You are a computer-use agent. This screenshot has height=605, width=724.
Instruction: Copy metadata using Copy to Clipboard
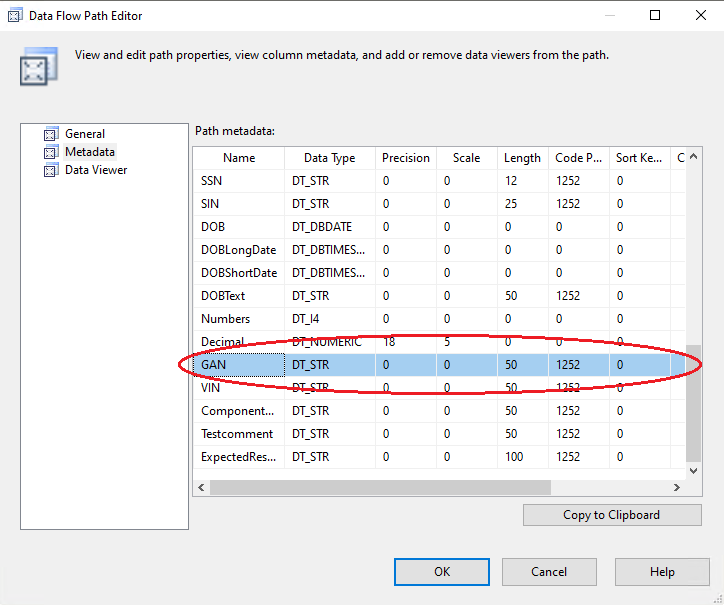(x=611, y=515)
